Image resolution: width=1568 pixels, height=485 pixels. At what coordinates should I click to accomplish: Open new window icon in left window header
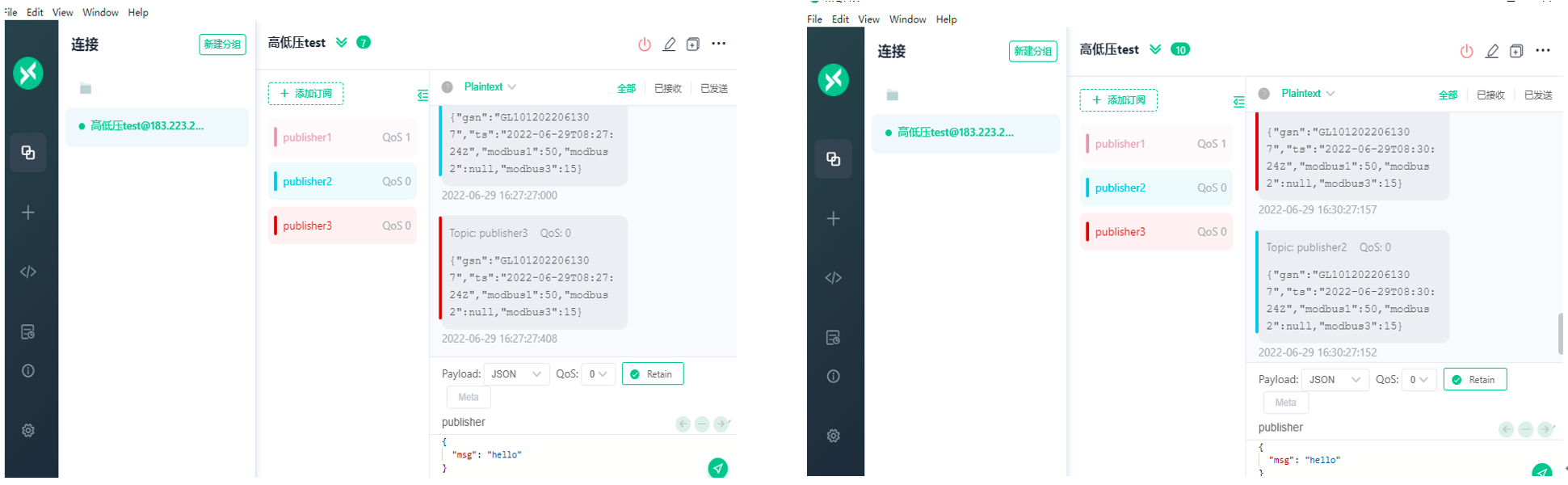click(693, 44)
